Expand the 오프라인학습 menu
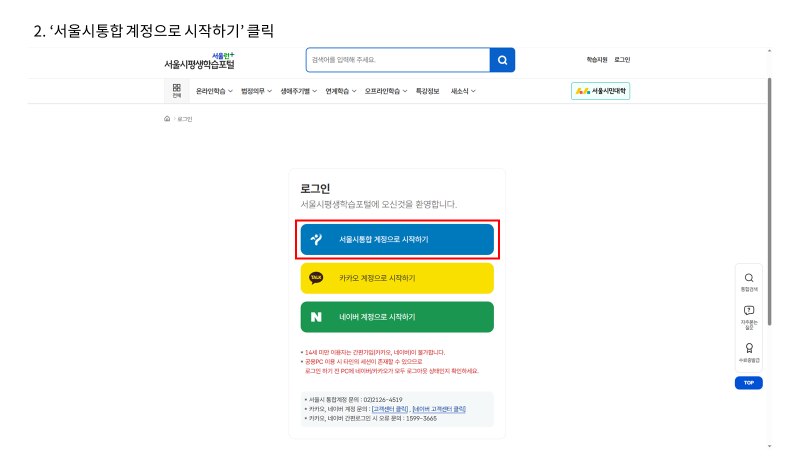This screenshot has height=450, width=800. click(386, 91)
